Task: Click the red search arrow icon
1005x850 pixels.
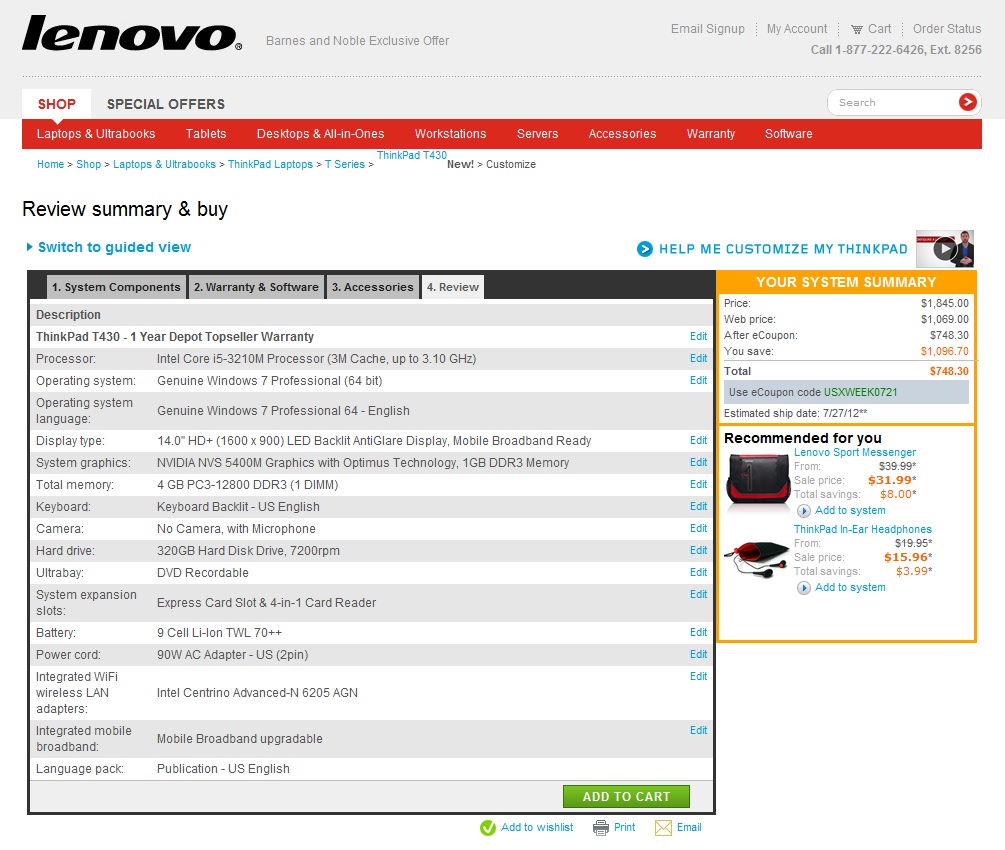Action: (967, 102)
